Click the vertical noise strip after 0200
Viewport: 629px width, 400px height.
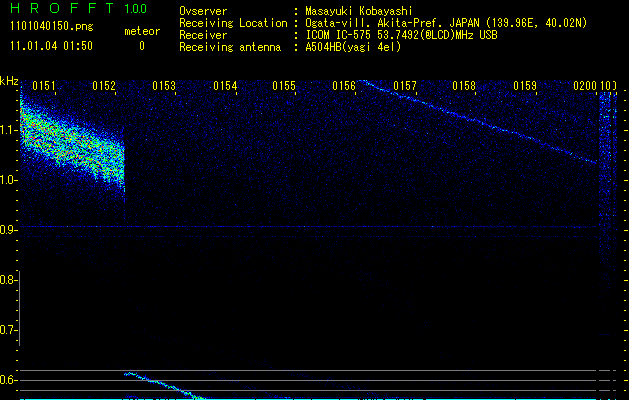click(x=607, y=181)
